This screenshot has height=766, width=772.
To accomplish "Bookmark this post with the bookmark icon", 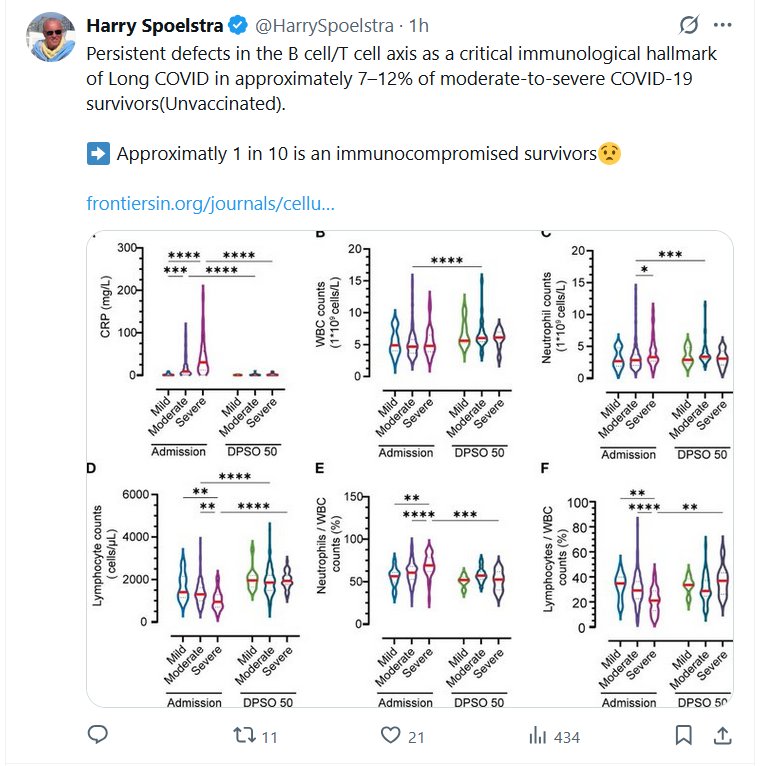I will pyautogui.click(x=683, y=736).
